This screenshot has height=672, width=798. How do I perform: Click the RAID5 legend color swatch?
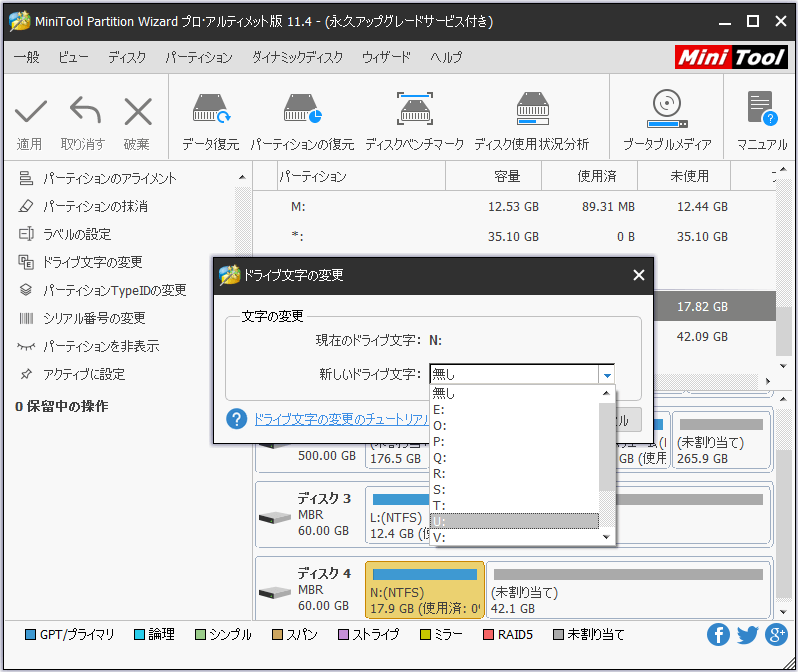[488, 635]
